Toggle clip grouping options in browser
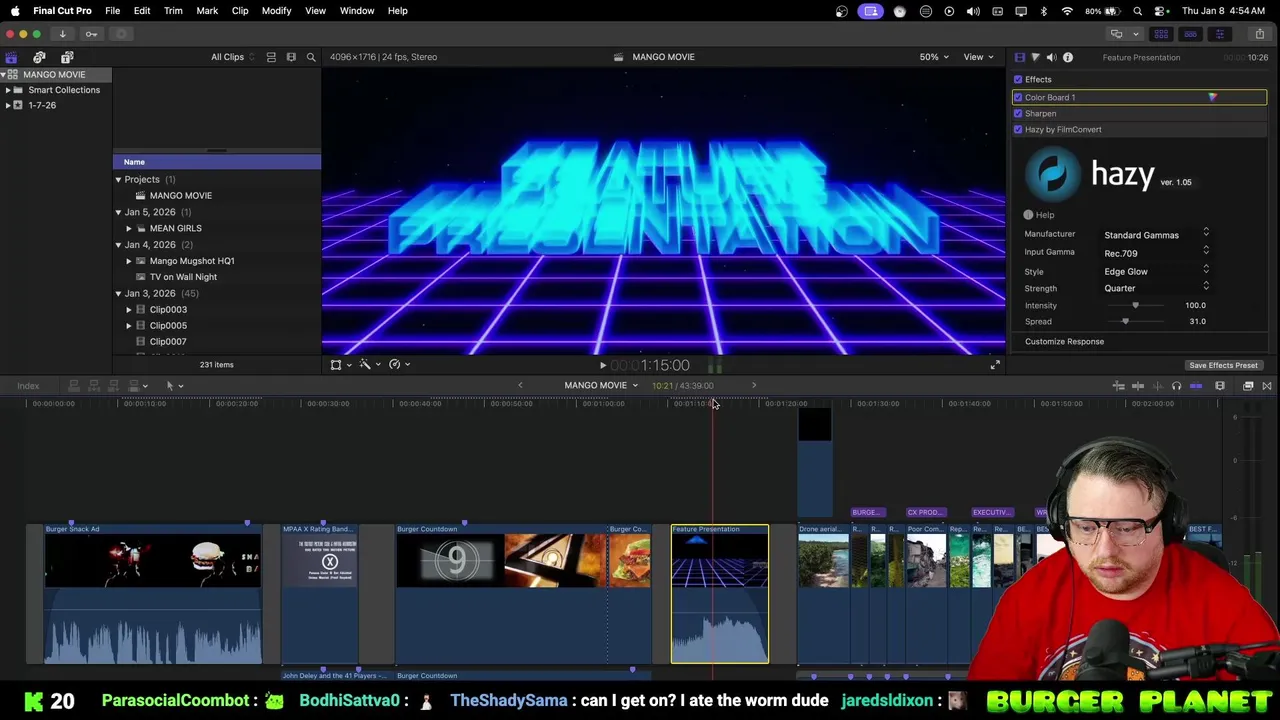The image size is (1280, 720). click(271, 57)
